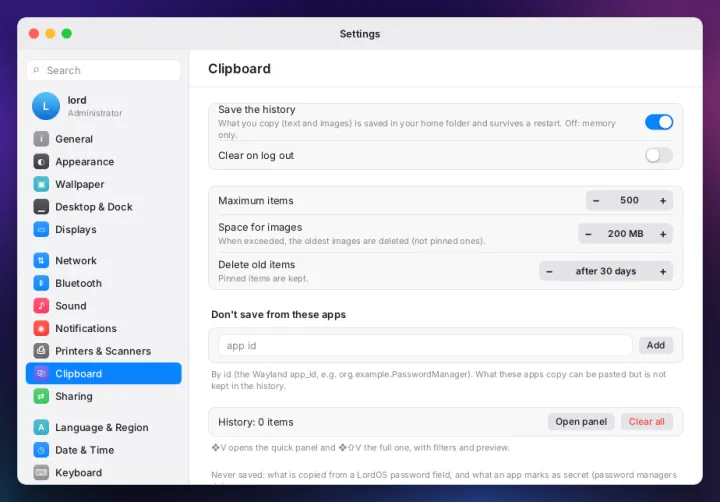Click the Bluetooth sidebar icon

41,283
